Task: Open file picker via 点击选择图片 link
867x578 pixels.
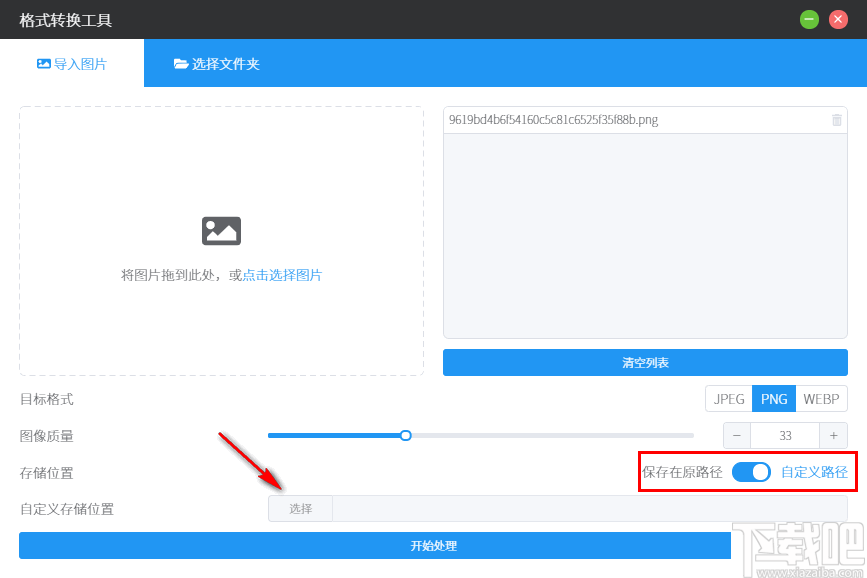Action: (x=283, y=274)
